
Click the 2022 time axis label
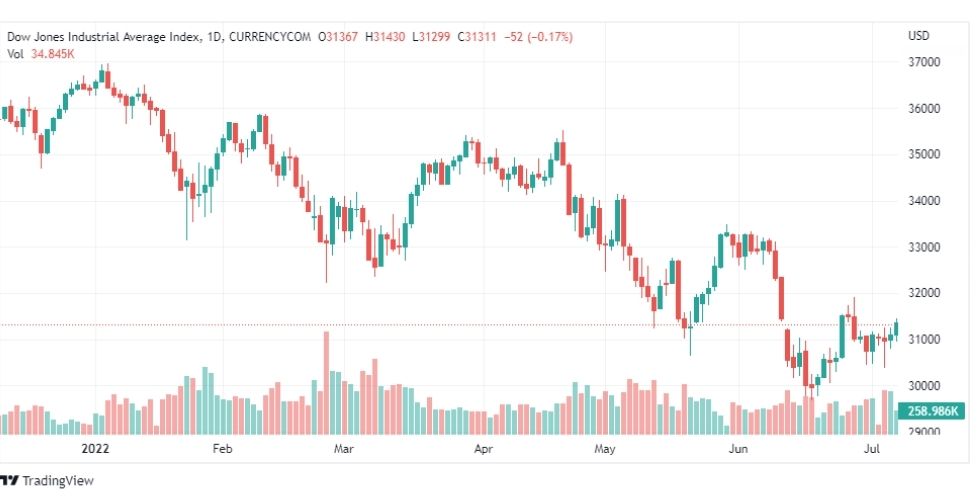point(95,449)
